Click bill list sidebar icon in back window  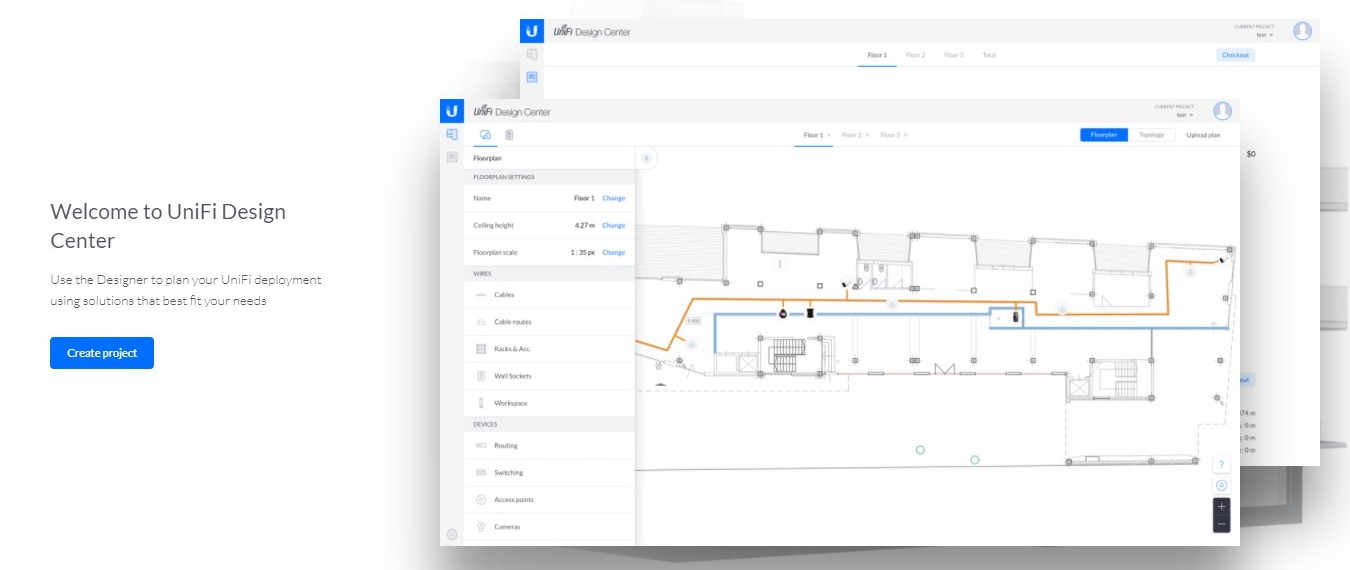pyautogui.click(x=532, y=77)
